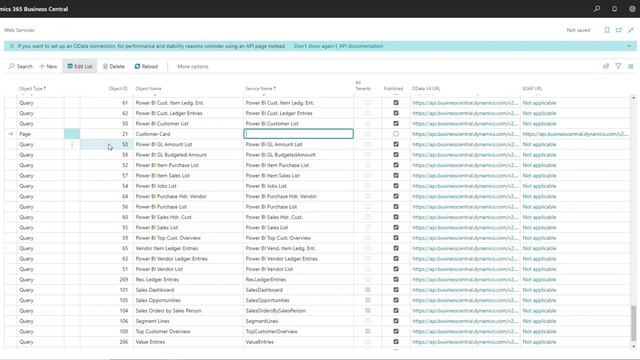Open SOAP URL link for Customer Card

(575, 134)
